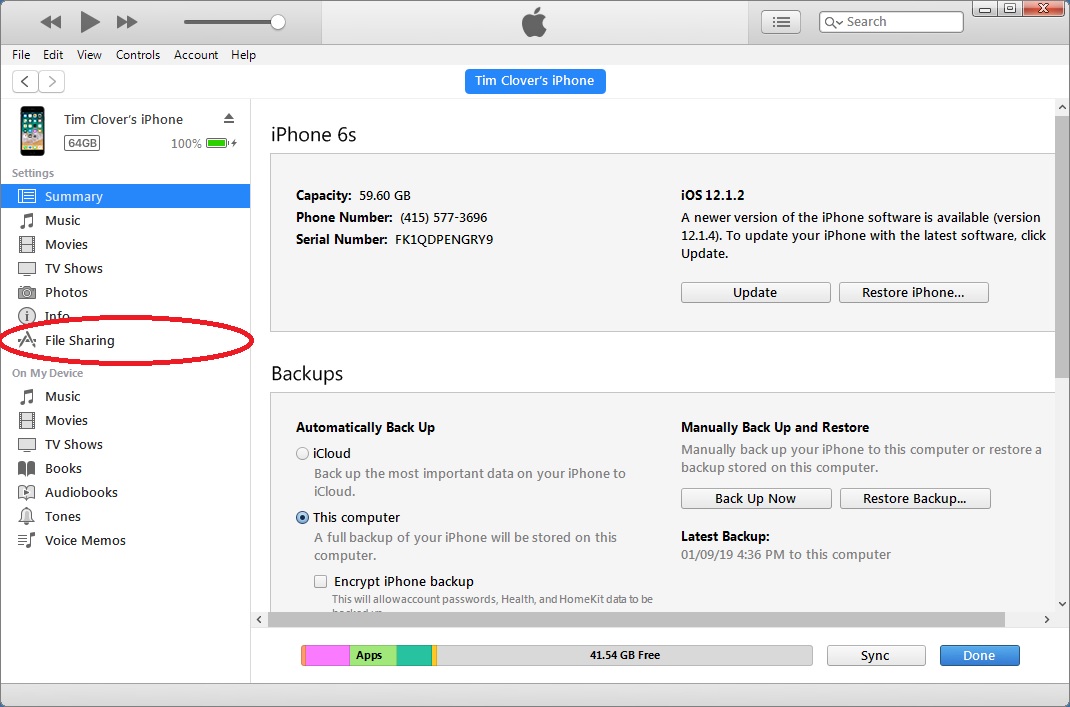Click the Sync button
The height and width of the screenshot is (707, 1070).
tap(876, 655)
